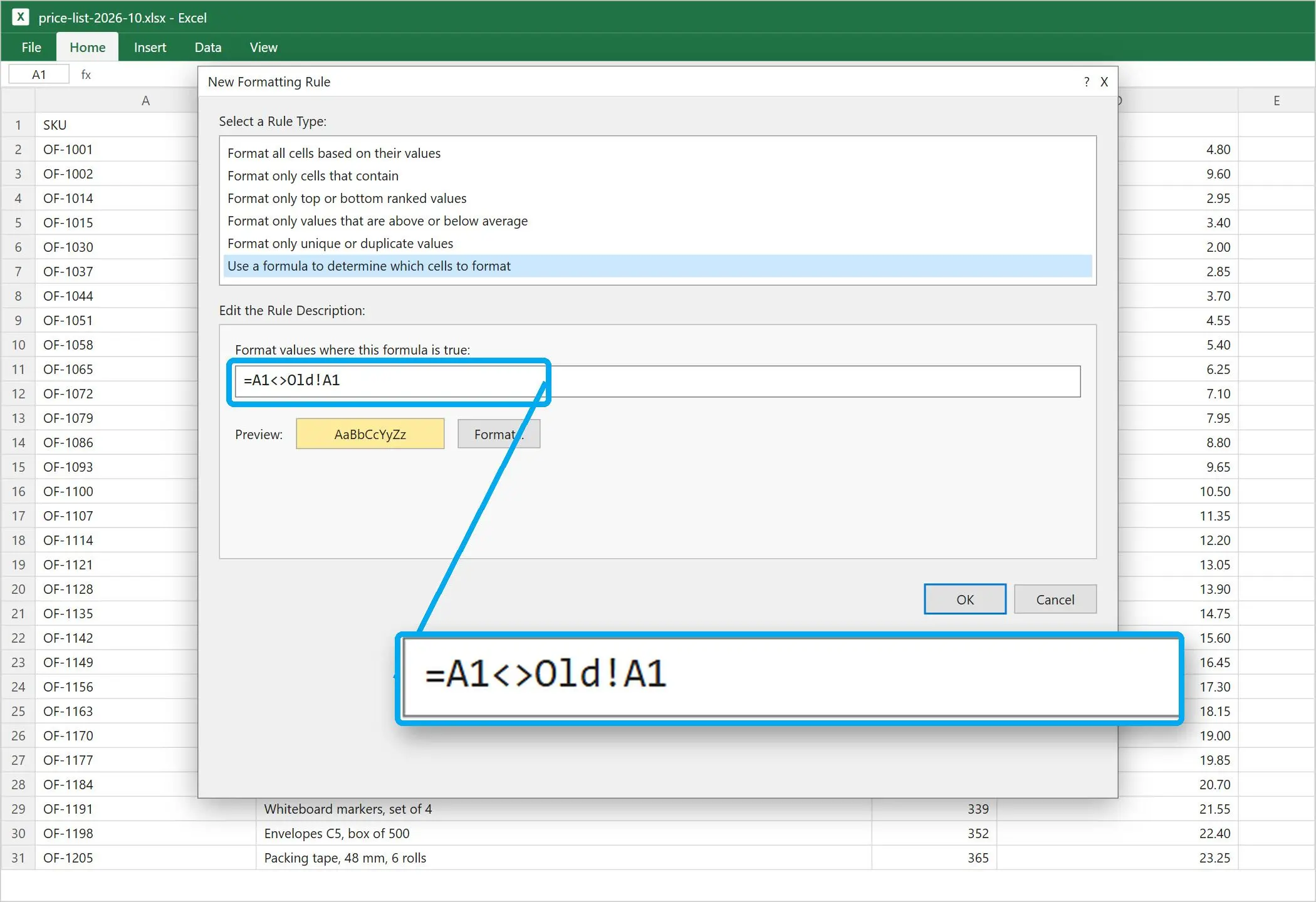This screenshot has width=1316, height=902.
Task: Click the formula field containing =A1<>Old!A1
Action: 658,381
